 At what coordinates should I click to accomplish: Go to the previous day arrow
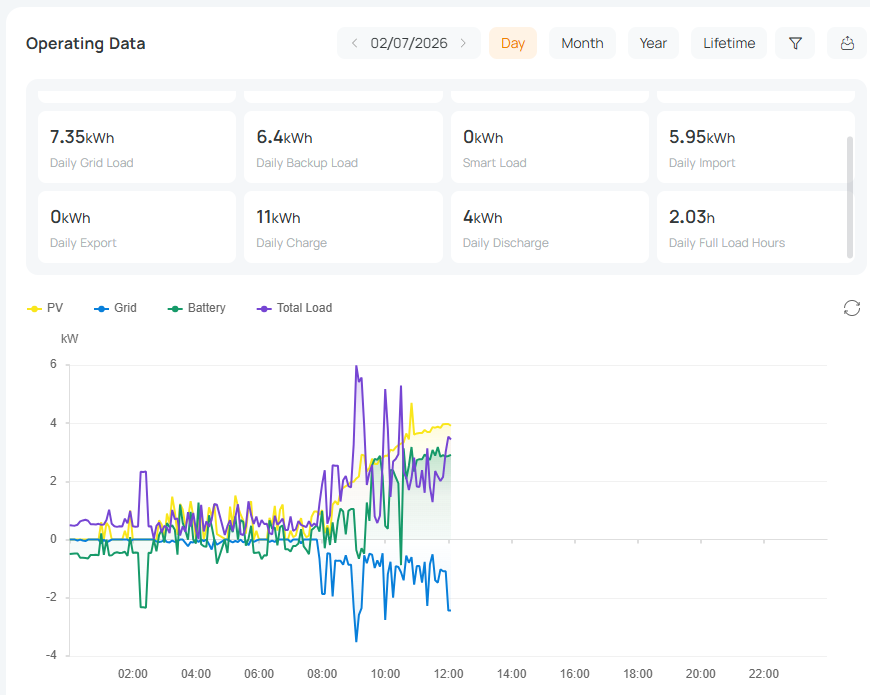(355, 43)
